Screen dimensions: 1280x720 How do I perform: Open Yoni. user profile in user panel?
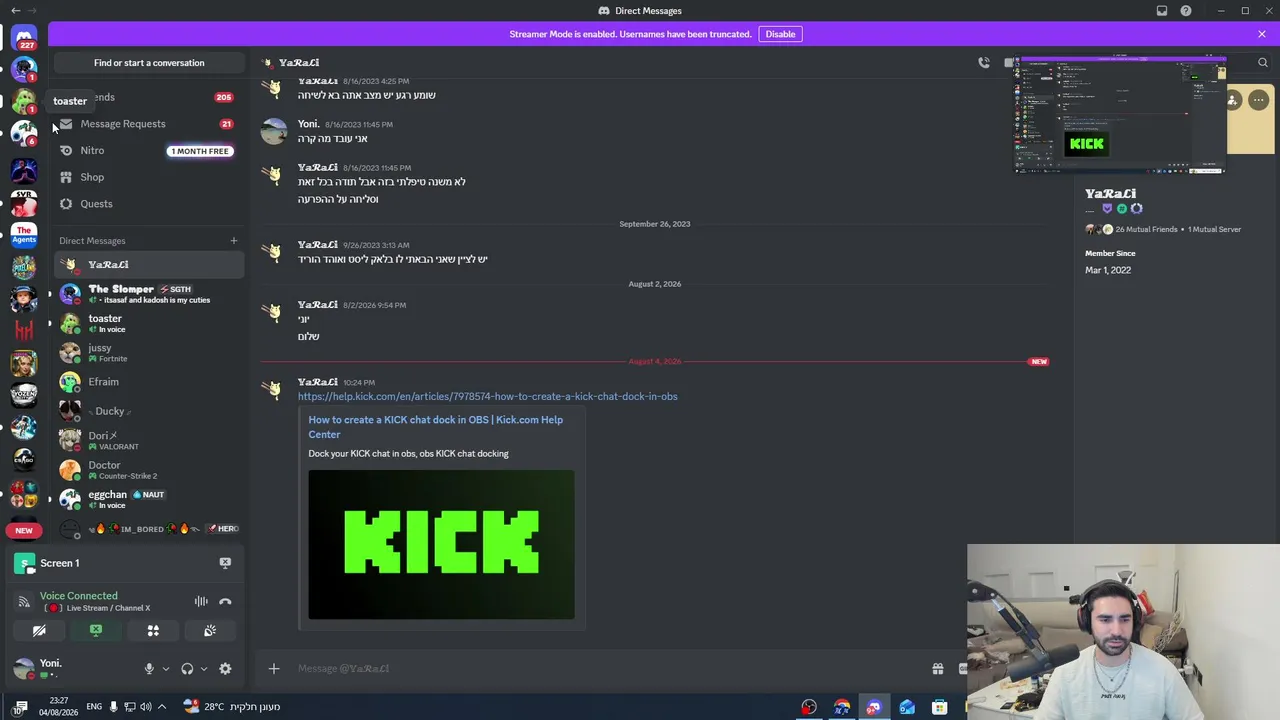(x=72, y=669)
